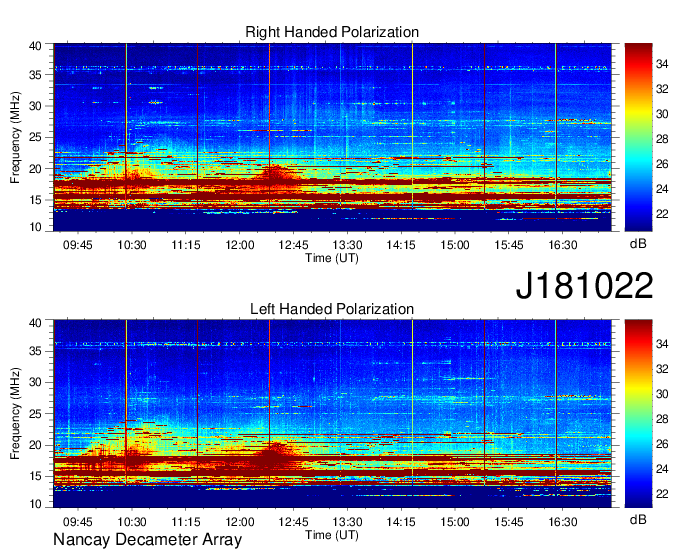Click the 34 dB mark on top color bar

662,65
